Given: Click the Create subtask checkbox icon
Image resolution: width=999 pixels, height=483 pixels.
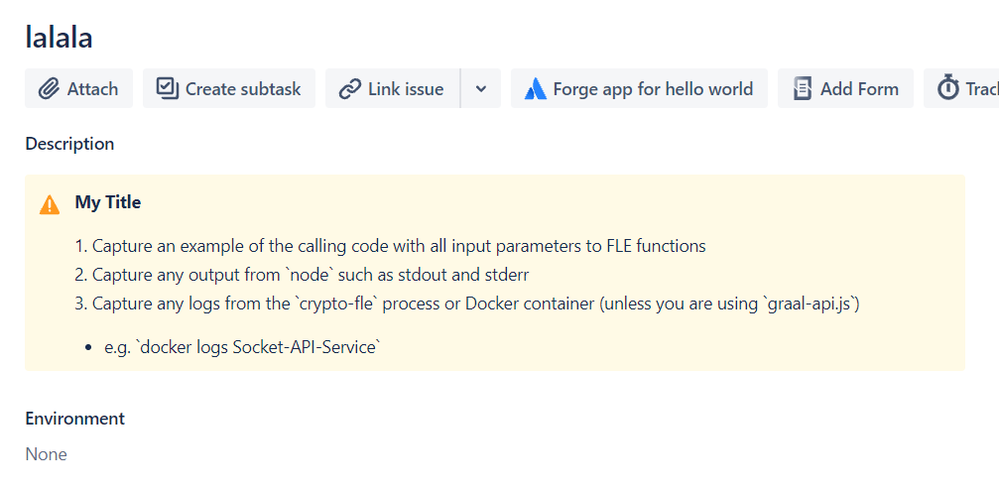Looking at the screenshot, I should 167,89.
